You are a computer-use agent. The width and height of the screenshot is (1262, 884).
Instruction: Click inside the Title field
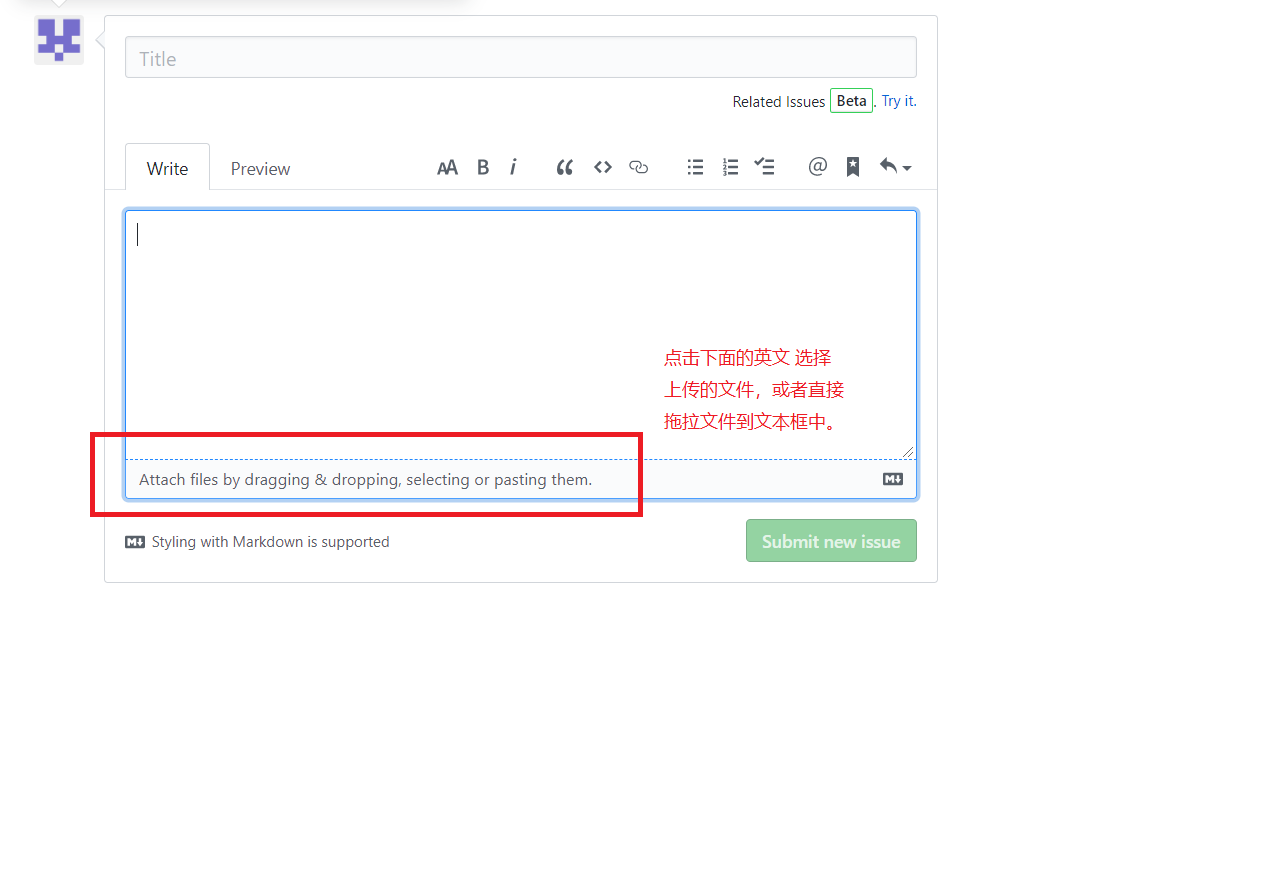(x=520, y=57)
